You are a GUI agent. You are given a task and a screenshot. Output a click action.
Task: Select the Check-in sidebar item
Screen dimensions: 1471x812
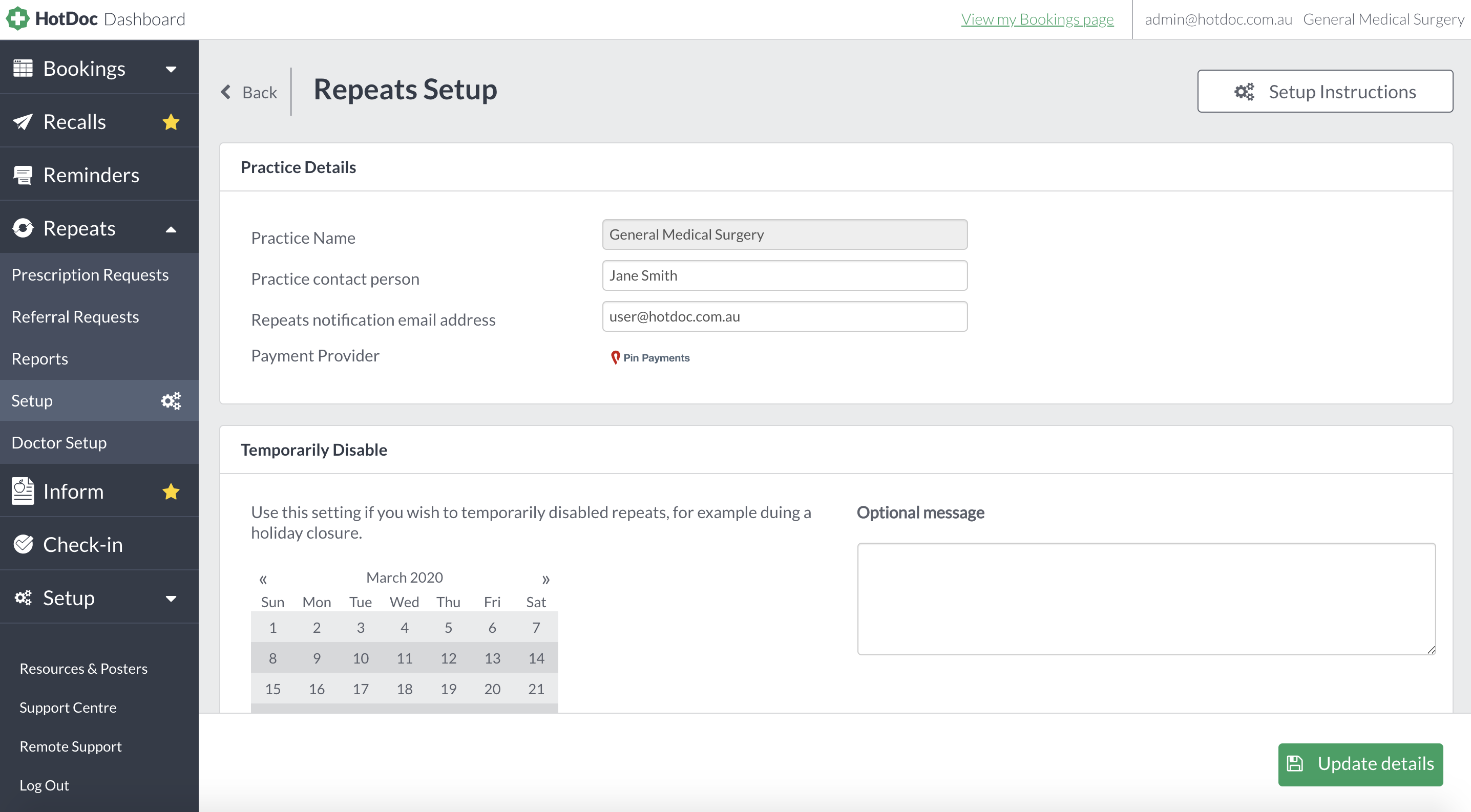99,544
